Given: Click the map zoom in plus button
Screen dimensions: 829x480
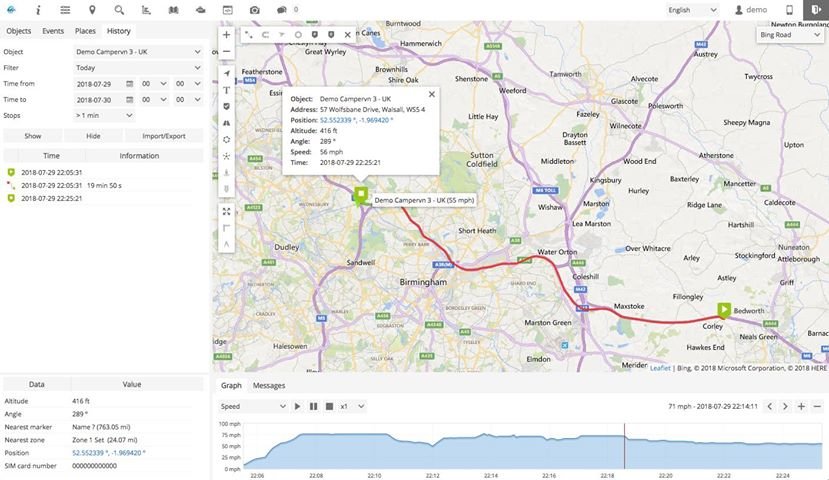Looking at the screenshot, I should tap(226, 34).
